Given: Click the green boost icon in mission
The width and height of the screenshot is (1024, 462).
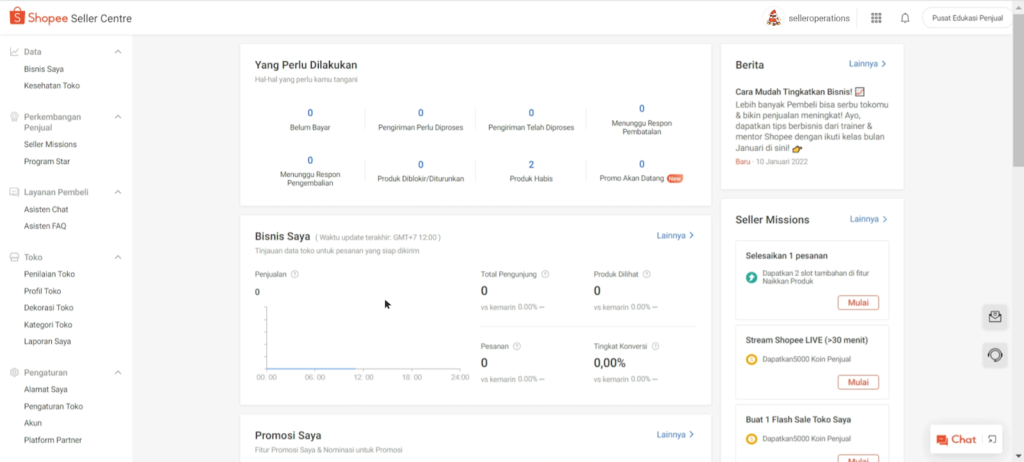Looking at the screenshot, I should pyautogui.click(x=752, y=278).
